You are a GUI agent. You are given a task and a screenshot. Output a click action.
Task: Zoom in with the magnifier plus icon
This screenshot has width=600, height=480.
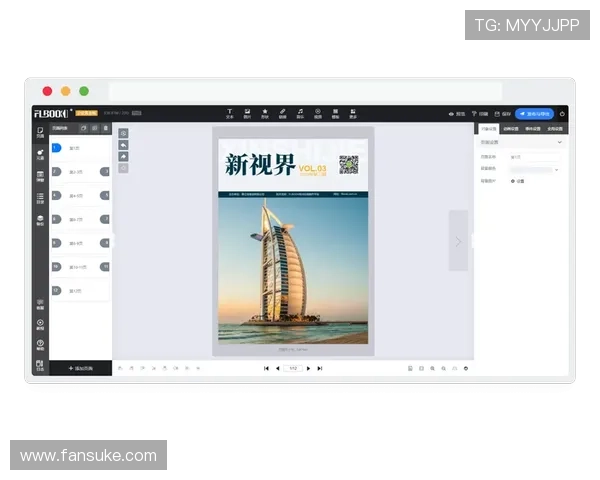432,368
